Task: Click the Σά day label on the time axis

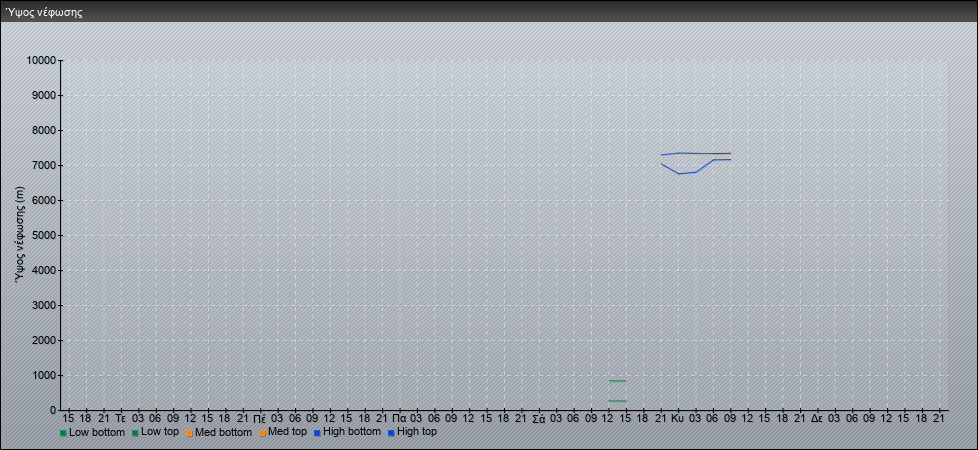Action: [539, 419]
